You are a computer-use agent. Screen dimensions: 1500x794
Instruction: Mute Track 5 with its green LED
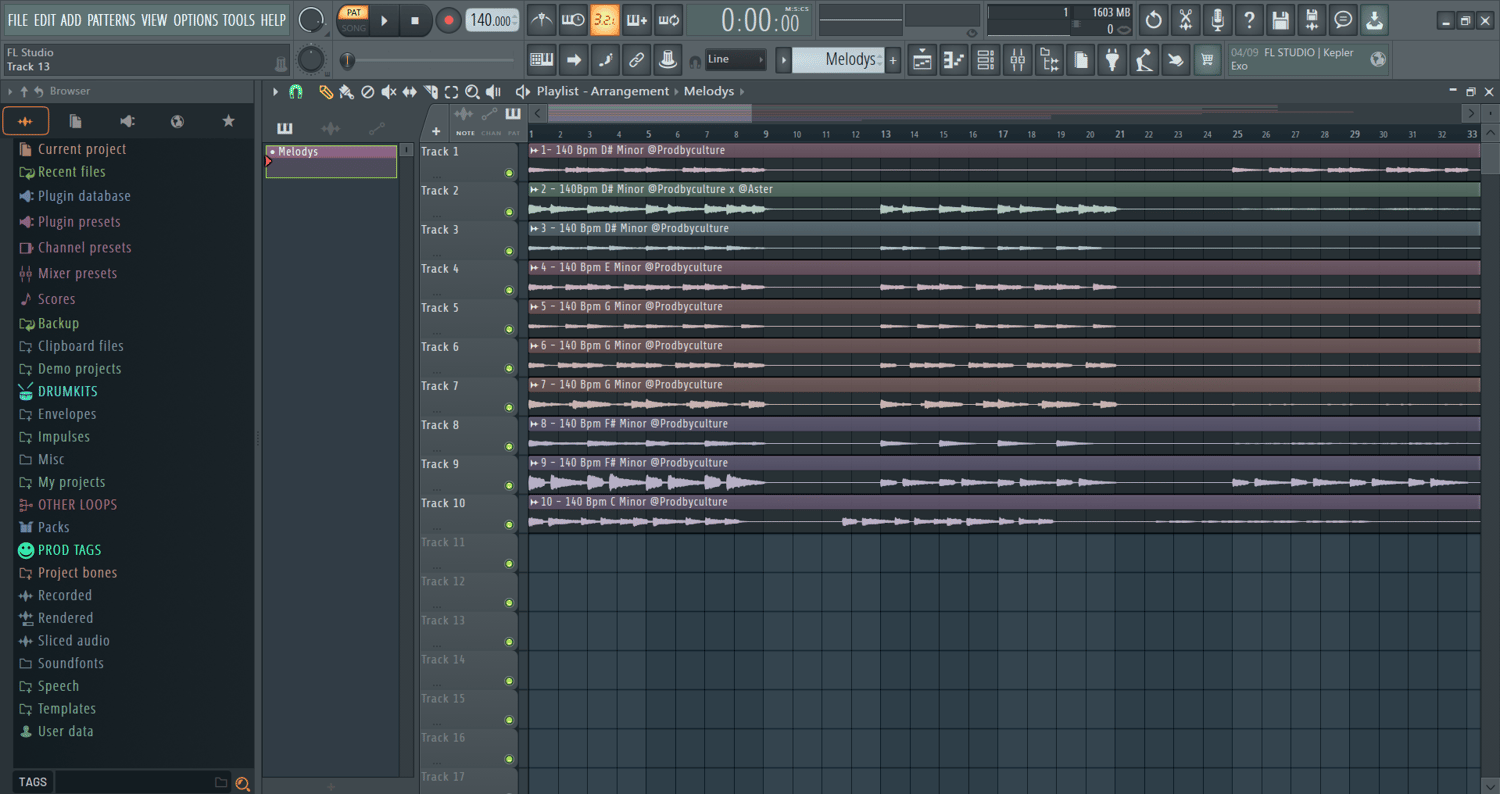tap(509, 329)
